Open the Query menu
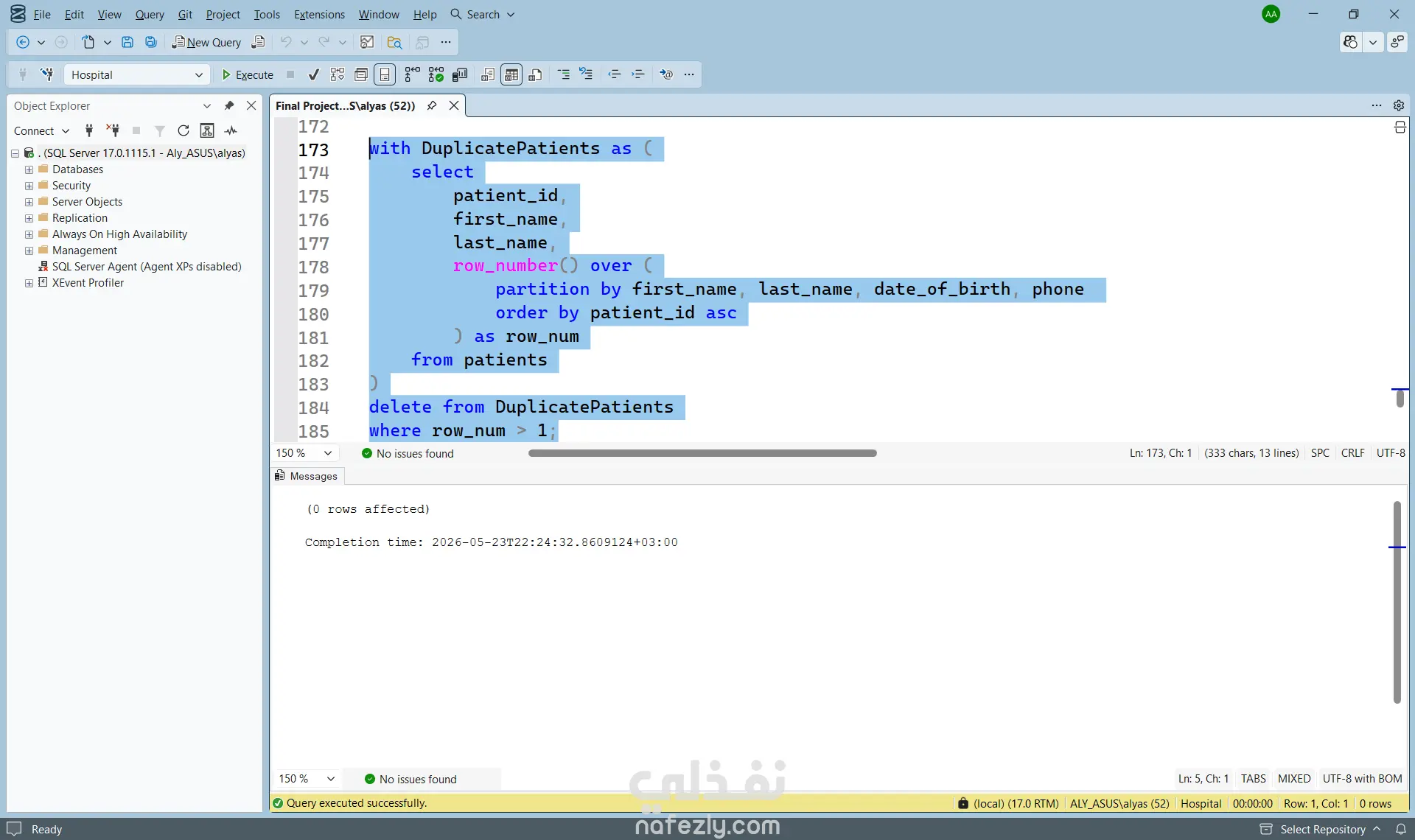 point(150,14)
